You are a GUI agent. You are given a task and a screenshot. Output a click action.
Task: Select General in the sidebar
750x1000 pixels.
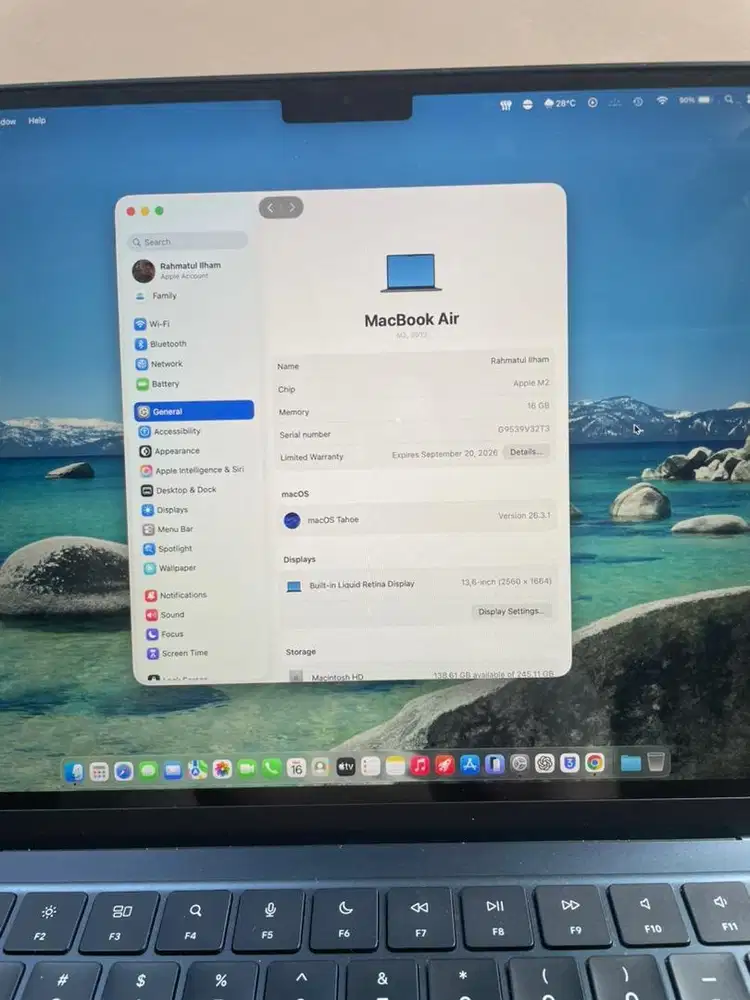tap(194, 411)
